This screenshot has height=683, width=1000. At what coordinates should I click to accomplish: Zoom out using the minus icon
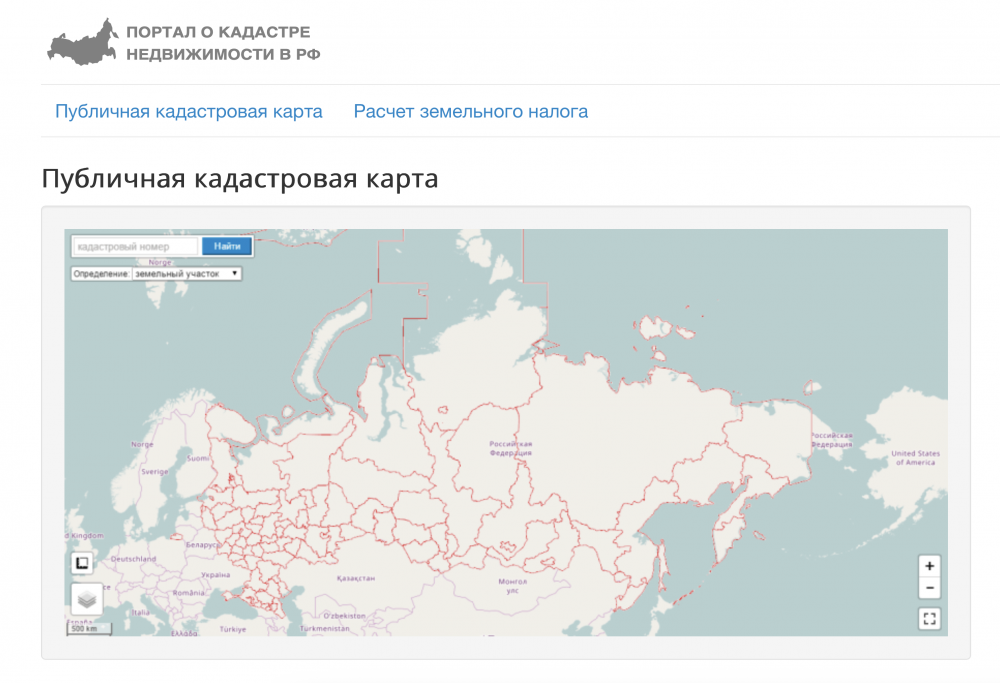pos(929,587)
